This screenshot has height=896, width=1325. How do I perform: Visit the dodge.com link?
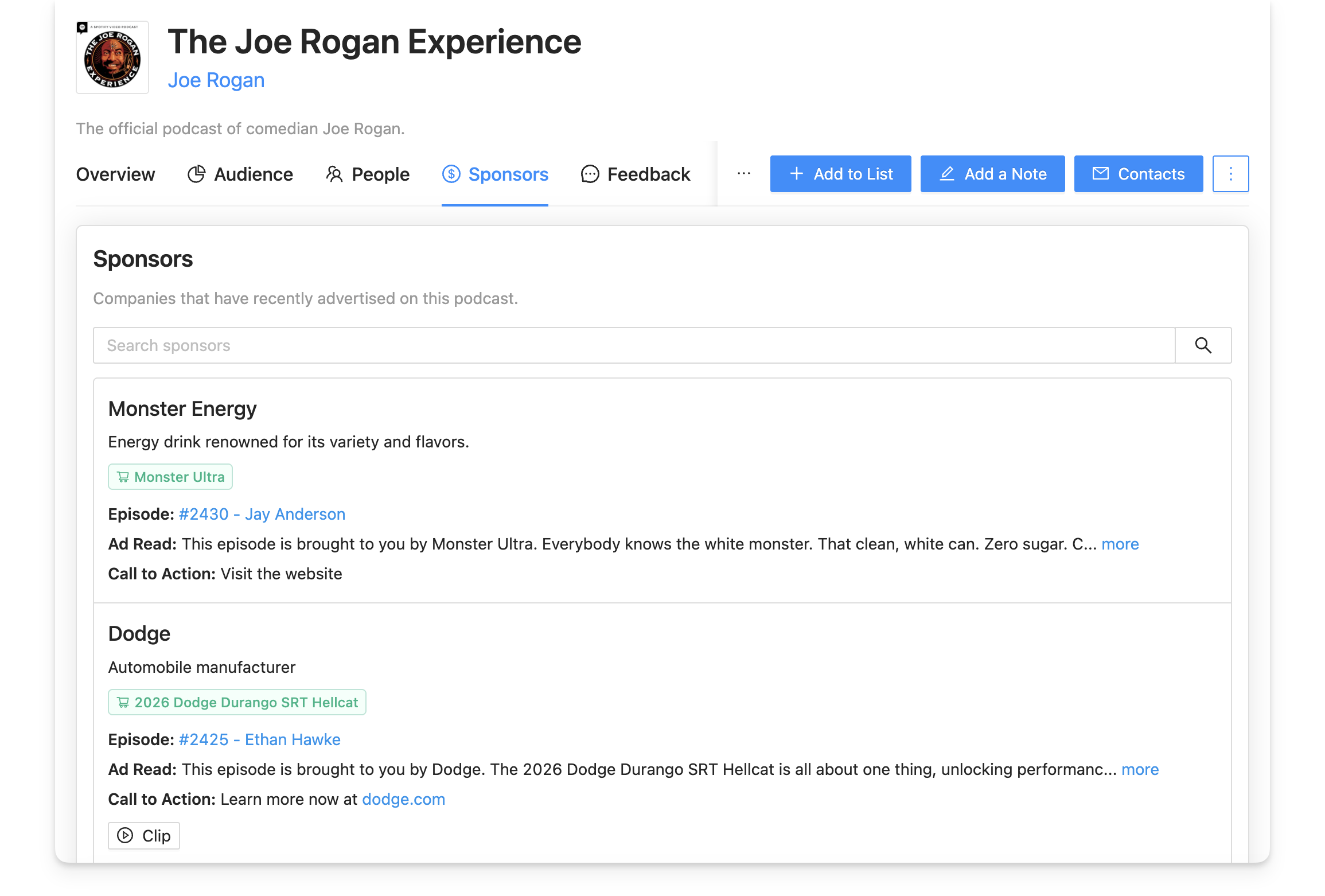[x=403, y=798]
